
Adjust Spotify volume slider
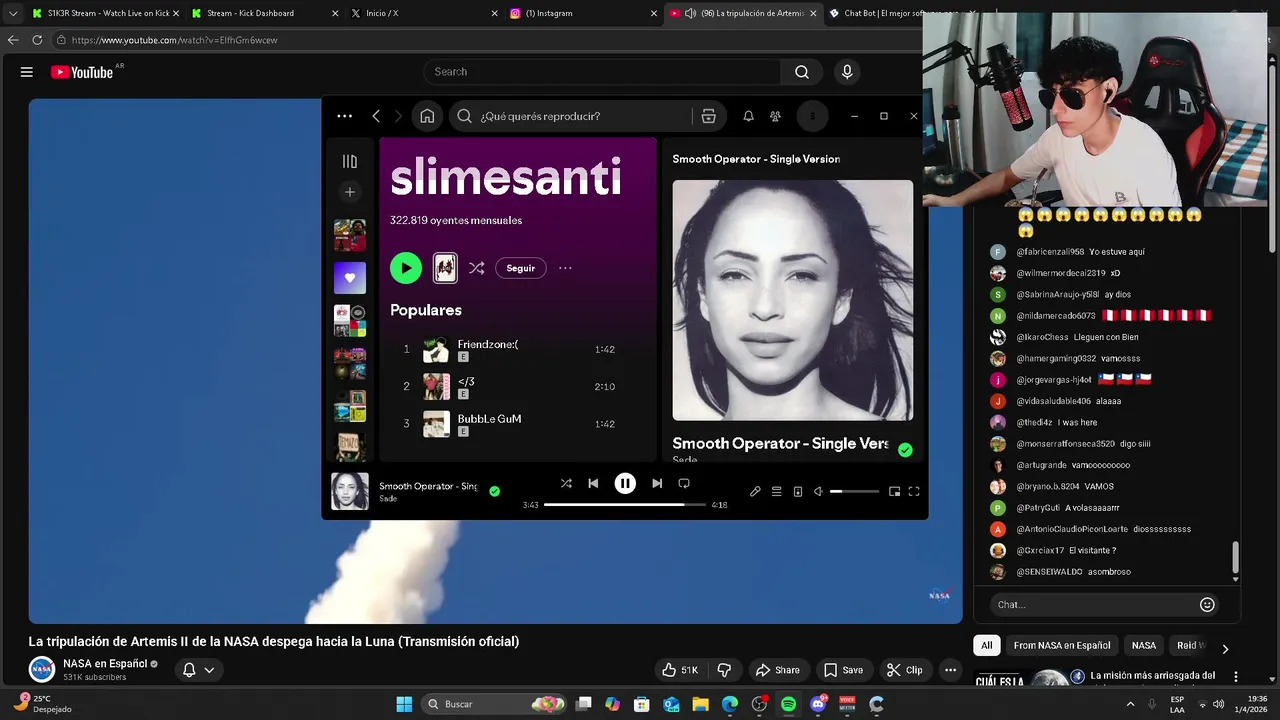[x=854, y=491]
